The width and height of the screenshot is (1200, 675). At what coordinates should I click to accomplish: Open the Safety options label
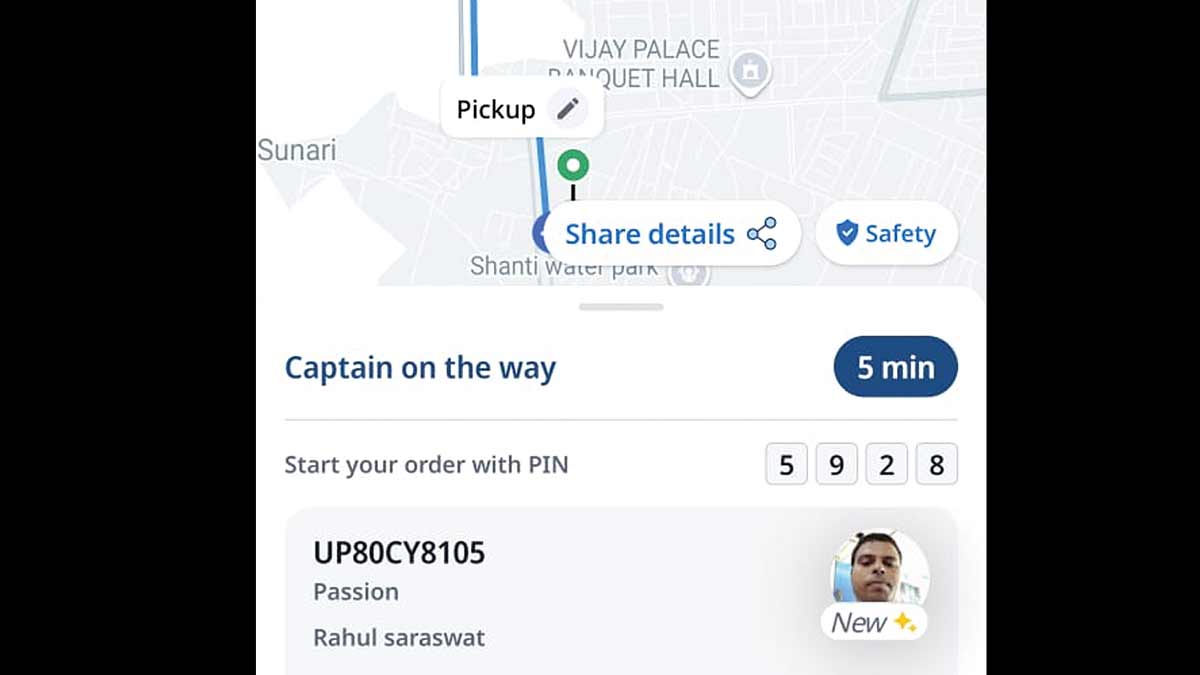point(900,234)
